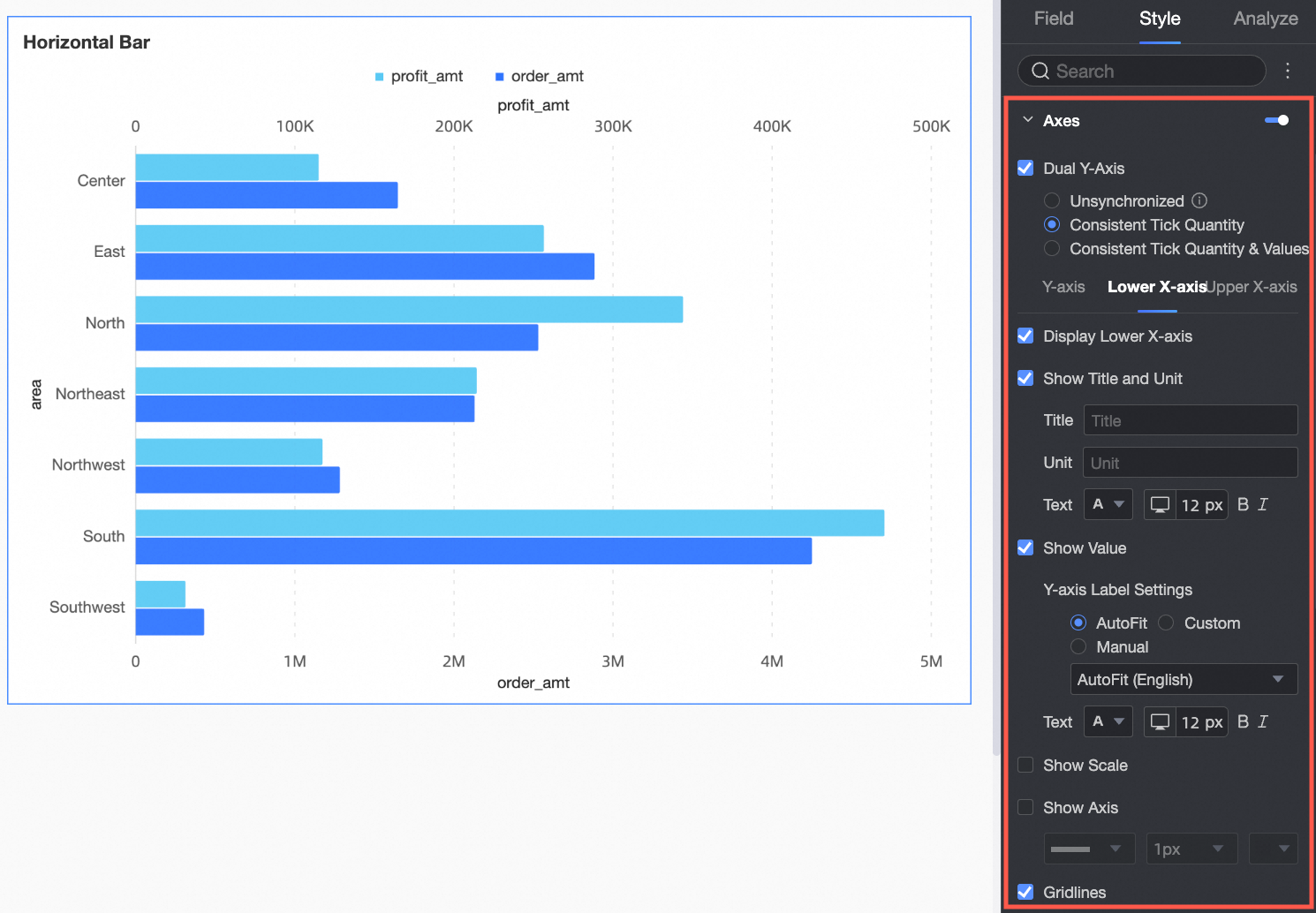Click the Northeast category label
The height and width of the screenshot is (913, 1316).
click(90, 394)
